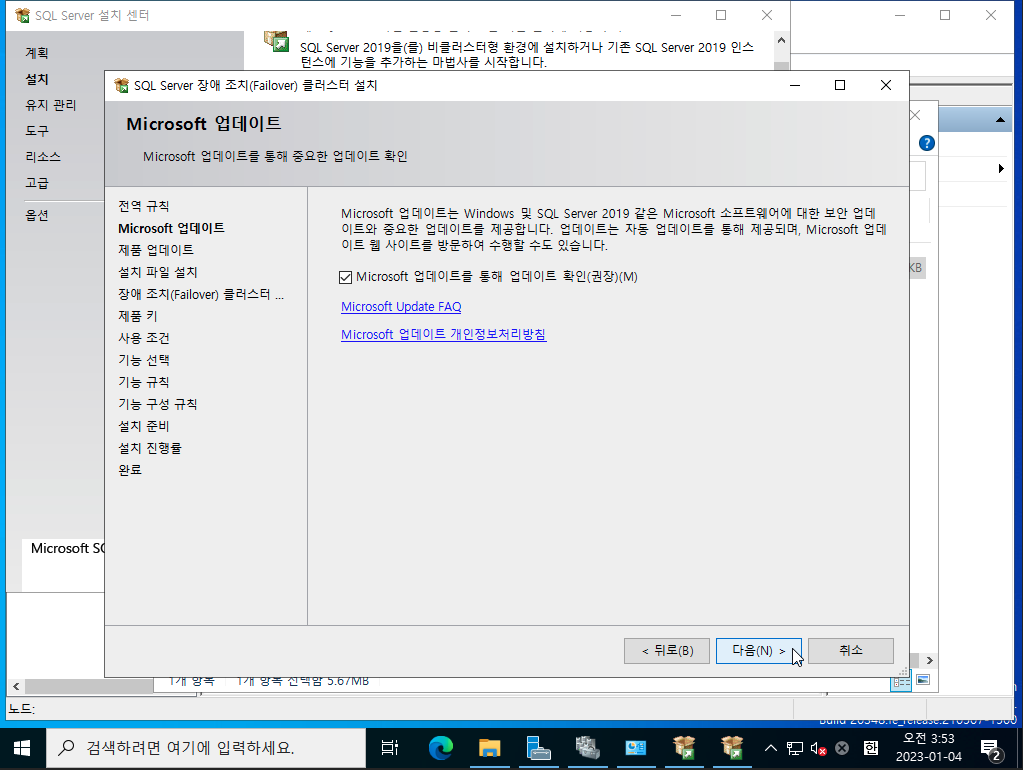1023x770 pixels.
Task: Close the background panel with gray X
Action: tap(915, 116)
